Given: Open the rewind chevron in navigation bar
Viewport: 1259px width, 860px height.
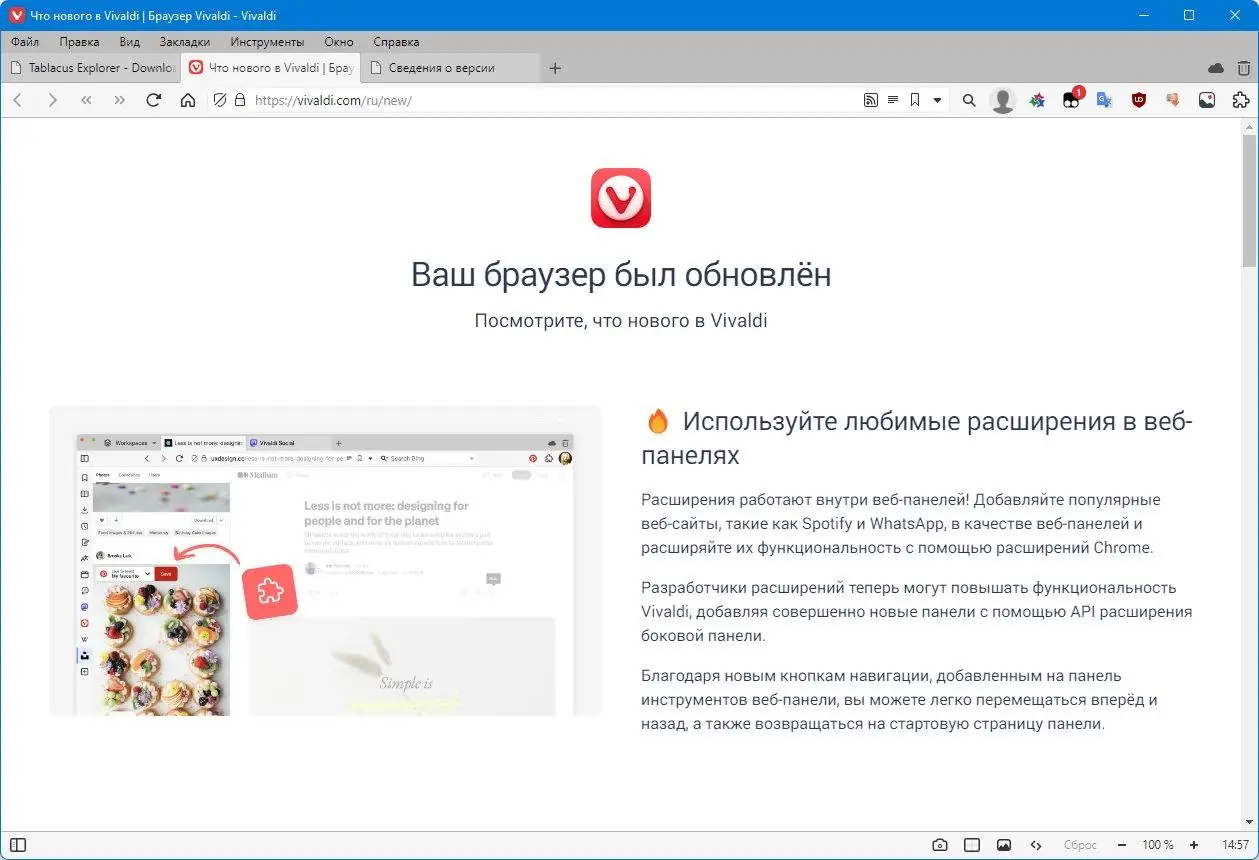Looking at the screenshot, I should pyautogui.click(x=86, y=100).
